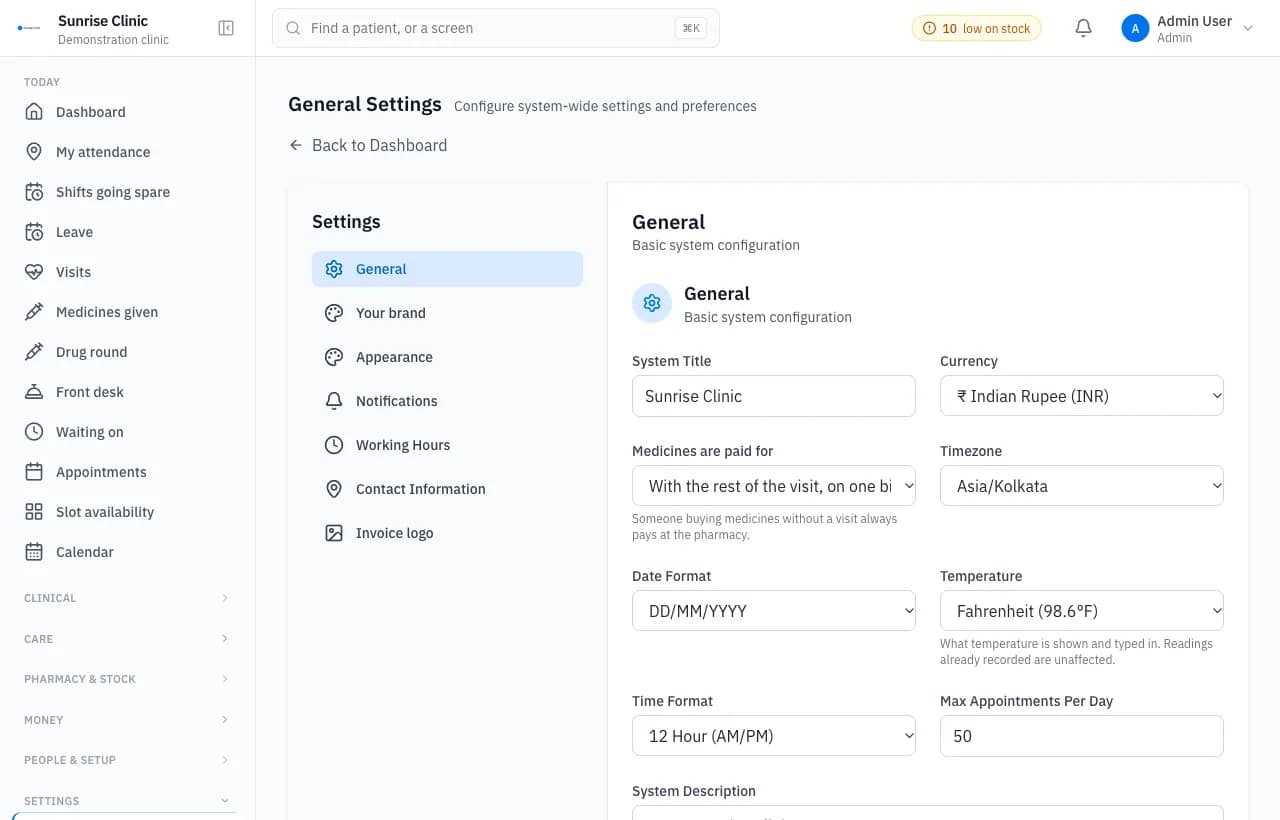The height and width of the screenshot is (820, 1280).
Task: Click the Dashboard home icon
Action: tap(34, 112)
